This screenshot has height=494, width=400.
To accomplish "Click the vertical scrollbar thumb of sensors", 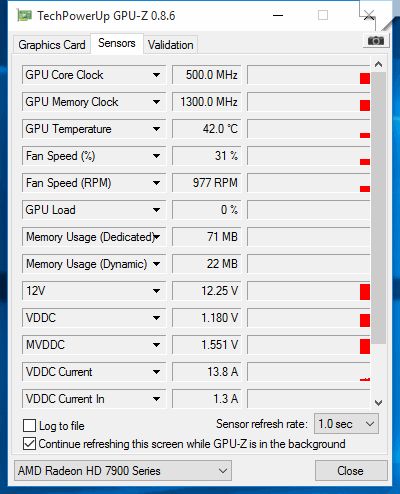I will (378, 208).
